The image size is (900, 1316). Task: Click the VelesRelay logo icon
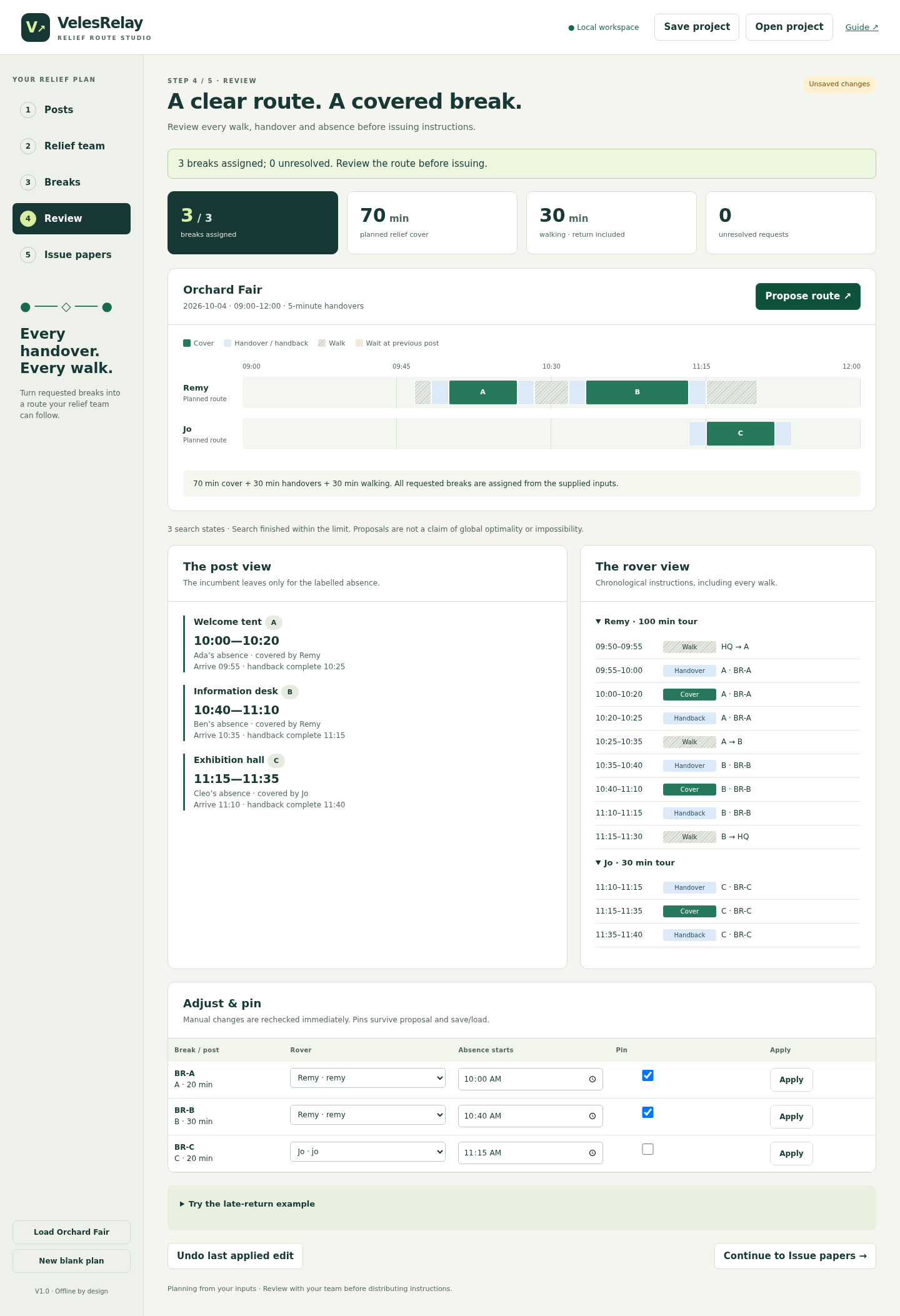pos(36,27)
